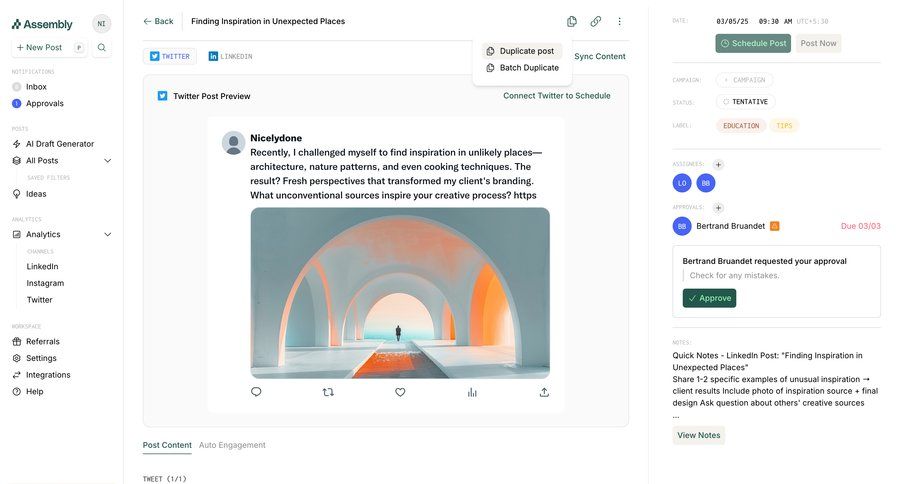
Task: Click the share upload icon under tweet
Action: pyautogui.click(x=544, y=392)
